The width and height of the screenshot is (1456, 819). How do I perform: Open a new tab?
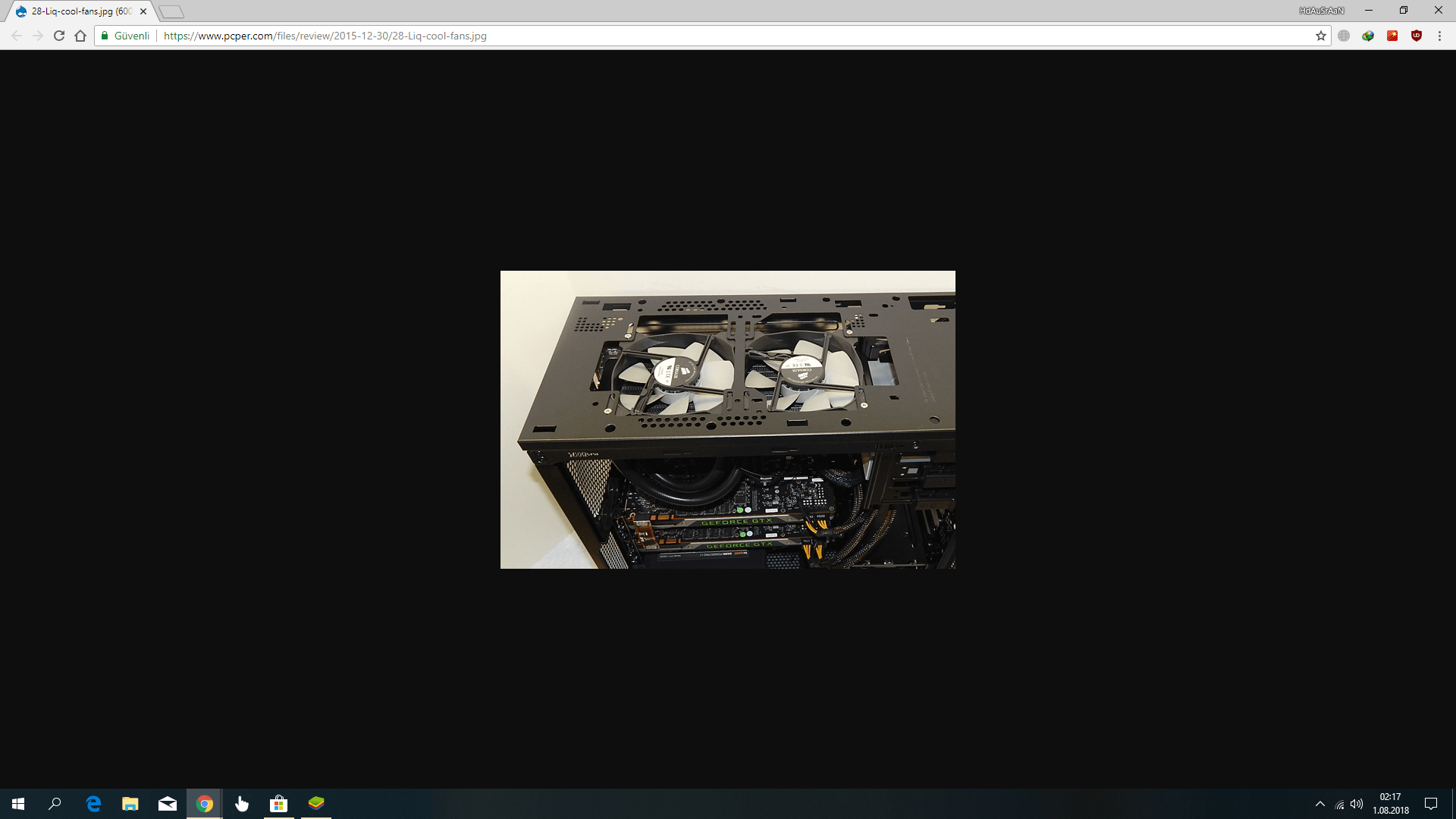click(171, 11)
